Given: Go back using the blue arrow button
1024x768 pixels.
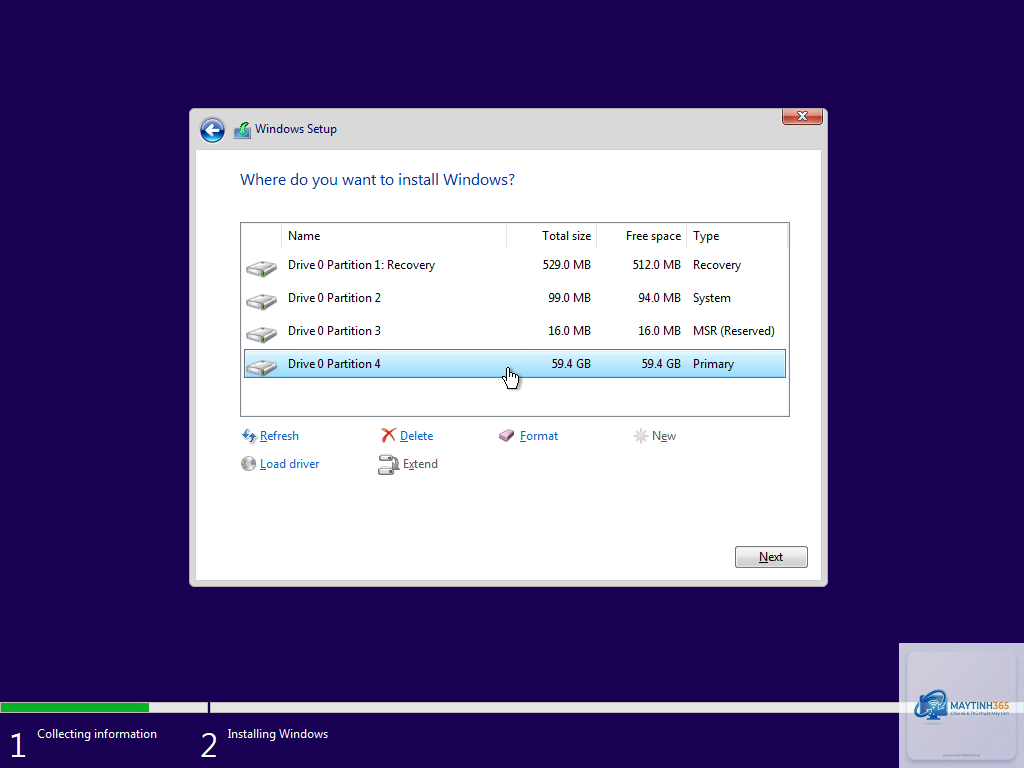Looking at the screenshot, I should pos(212,130).
